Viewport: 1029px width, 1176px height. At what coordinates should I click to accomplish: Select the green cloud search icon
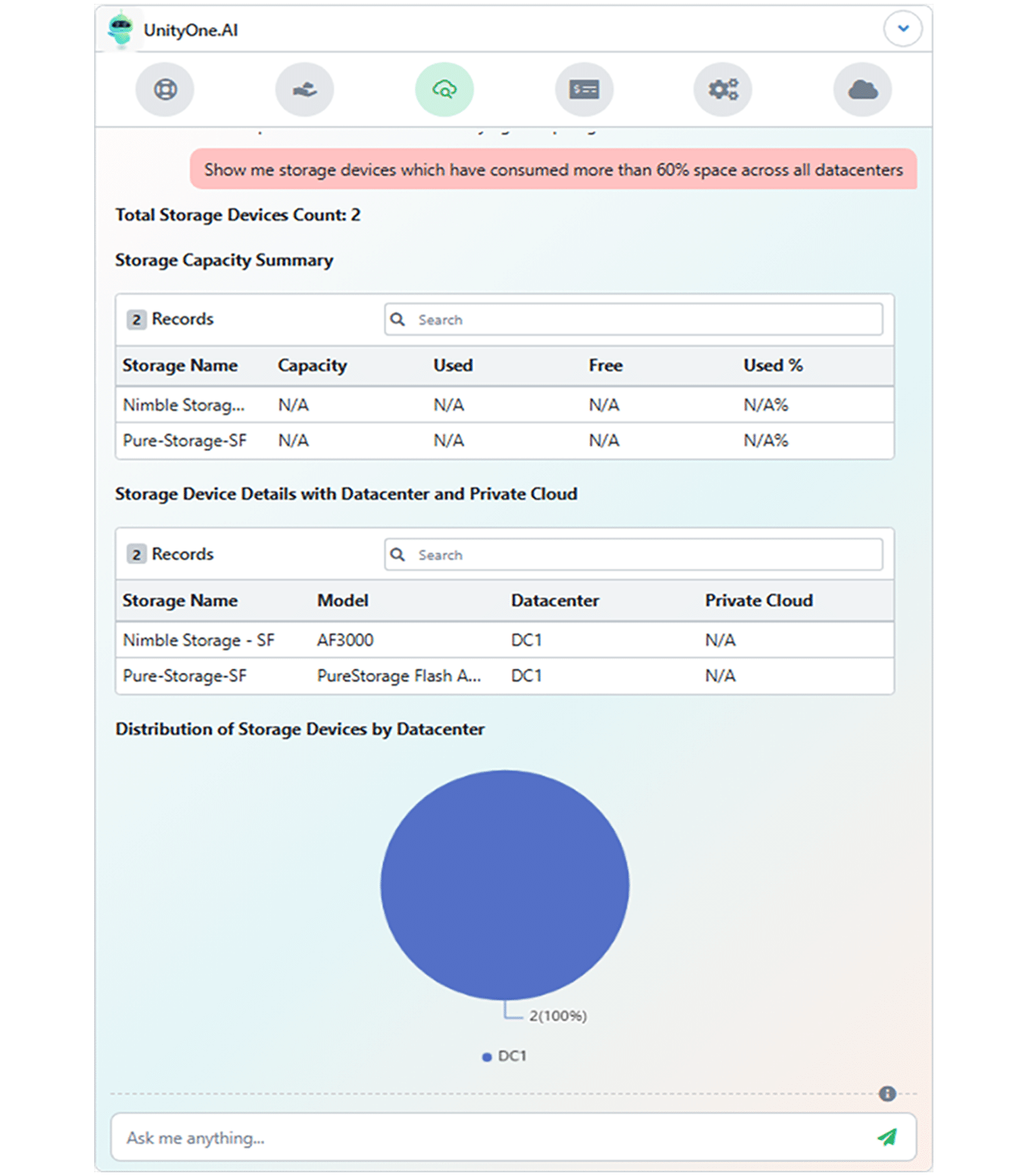point(444,90)
